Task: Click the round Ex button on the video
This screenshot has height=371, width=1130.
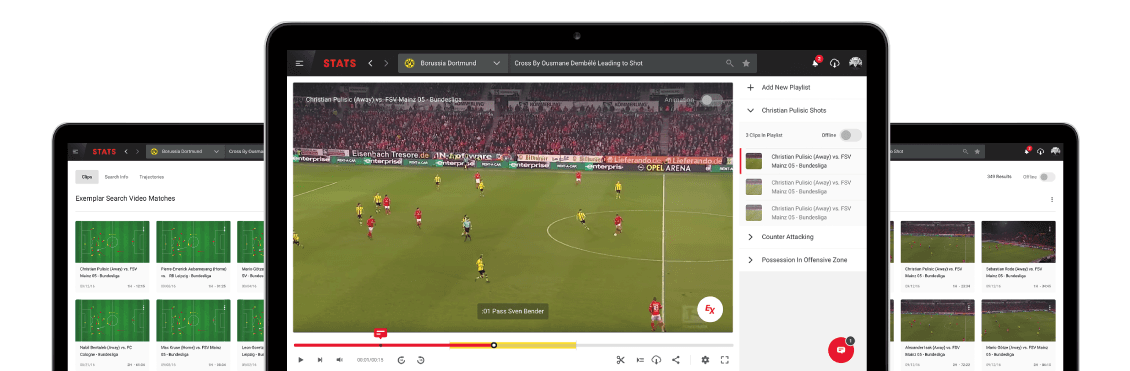Action: (x=710, y=309)
